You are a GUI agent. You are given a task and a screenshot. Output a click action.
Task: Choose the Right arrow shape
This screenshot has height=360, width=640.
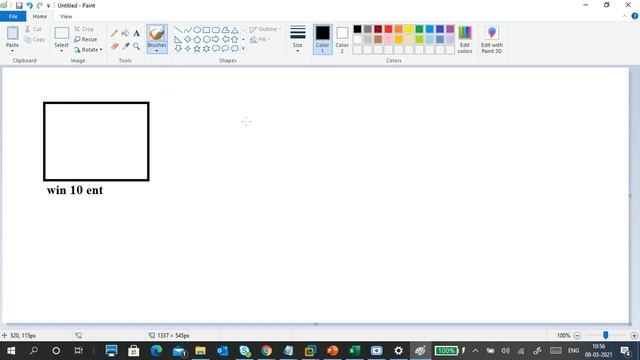click(x=216, y=39)
